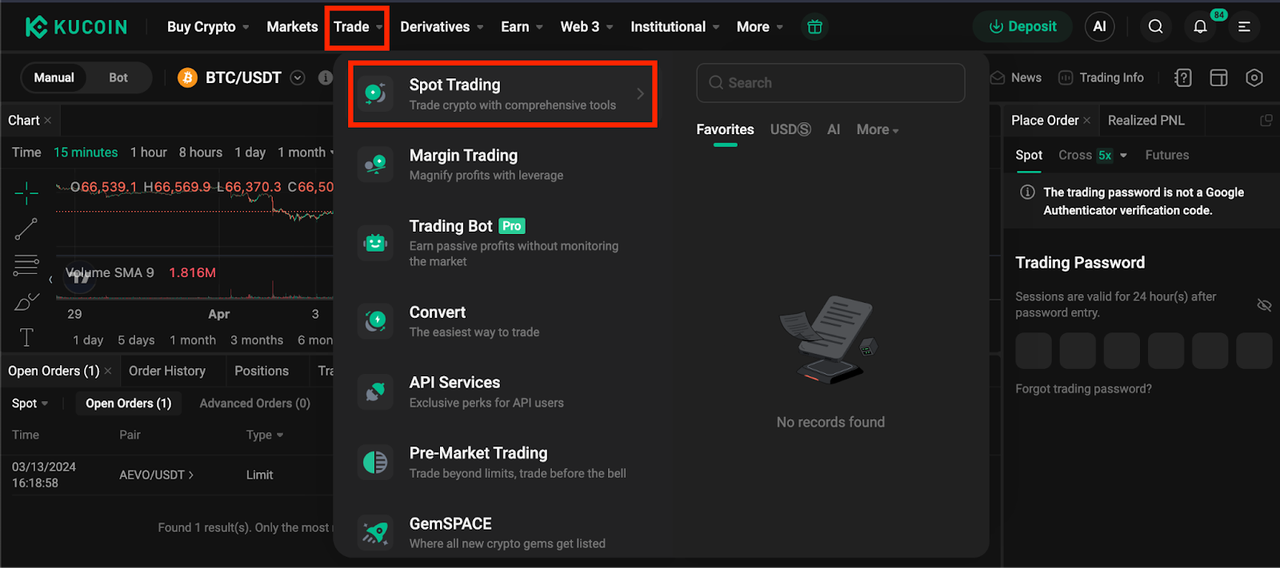This screenshot has height=568, width=1280.
Task: Select the trend line drawing tool
Action: click(26, 229)
